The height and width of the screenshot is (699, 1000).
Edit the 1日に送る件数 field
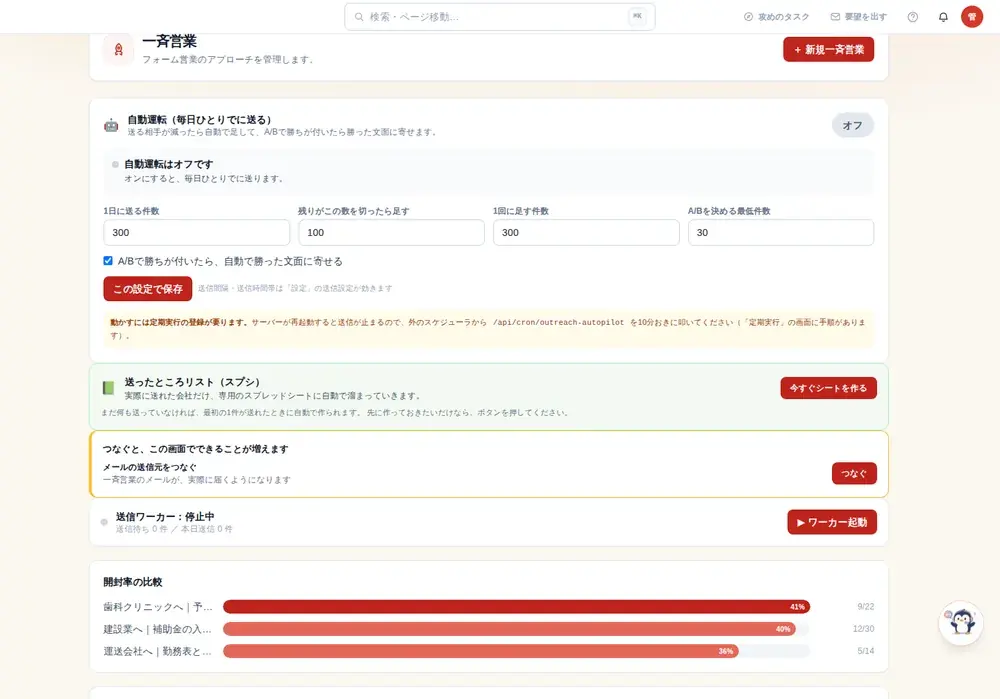(x=196, y=232)
